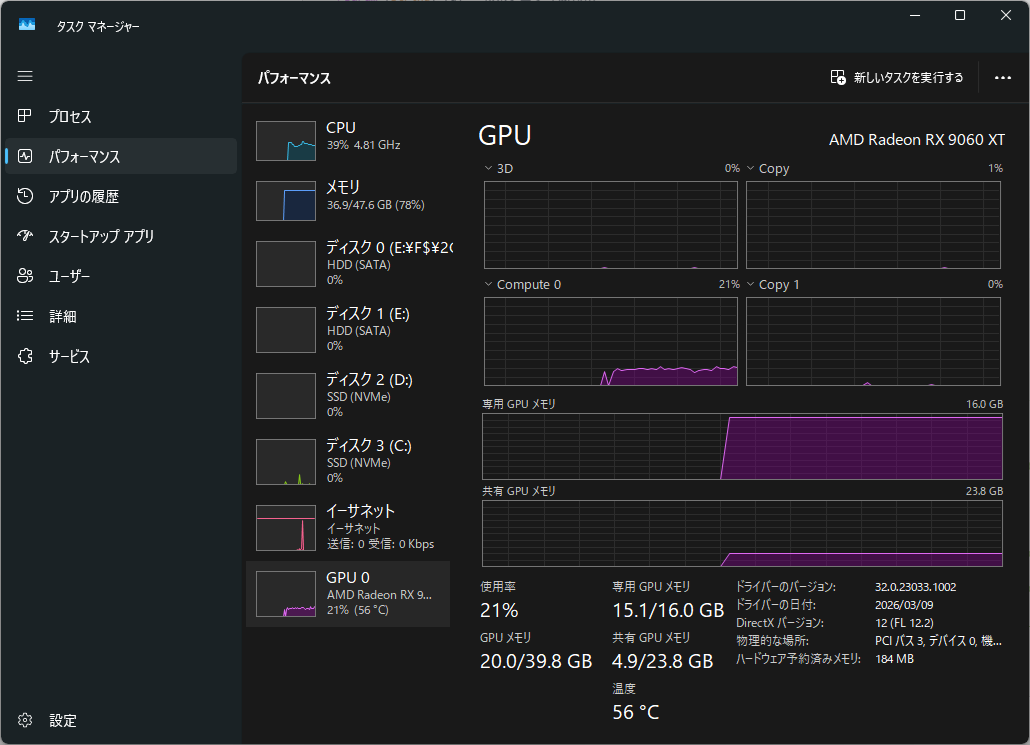The width and height of the screenshot is (1030, 745).
Task: Select the メモリ usage thumbnail
Action: pos(286,201)
